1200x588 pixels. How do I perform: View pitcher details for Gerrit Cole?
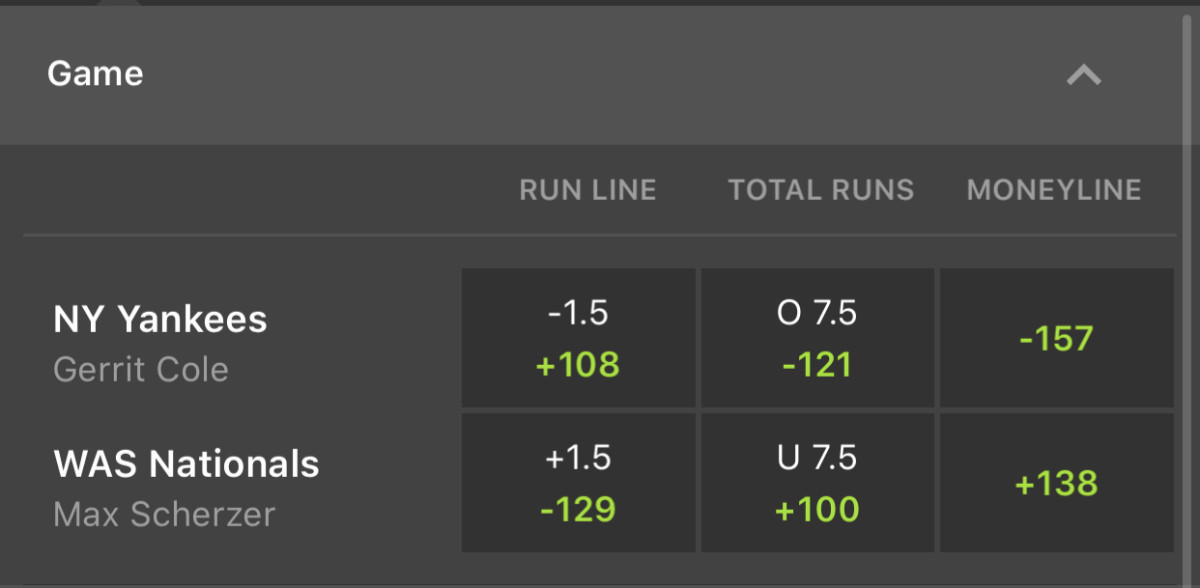tap(140, 370)
